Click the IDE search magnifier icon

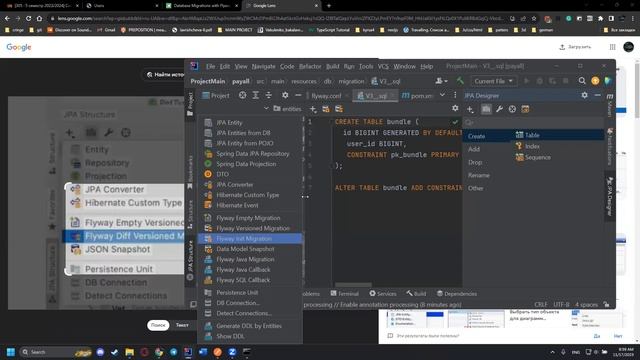pos(582,81)
